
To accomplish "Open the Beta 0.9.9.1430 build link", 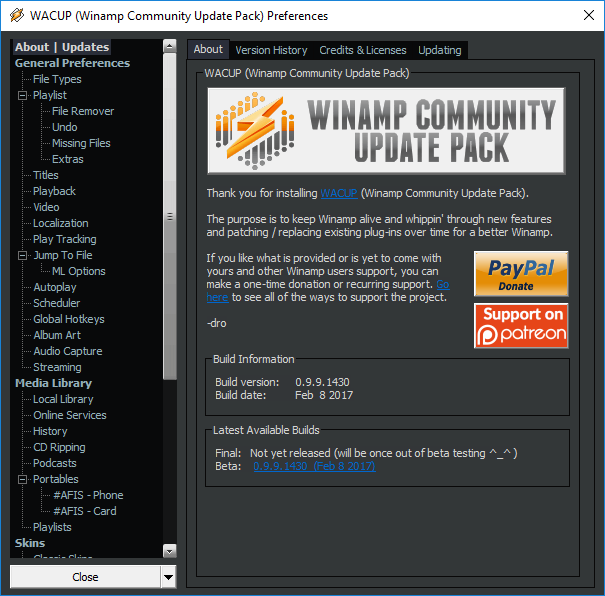I will tap(314, 466).
